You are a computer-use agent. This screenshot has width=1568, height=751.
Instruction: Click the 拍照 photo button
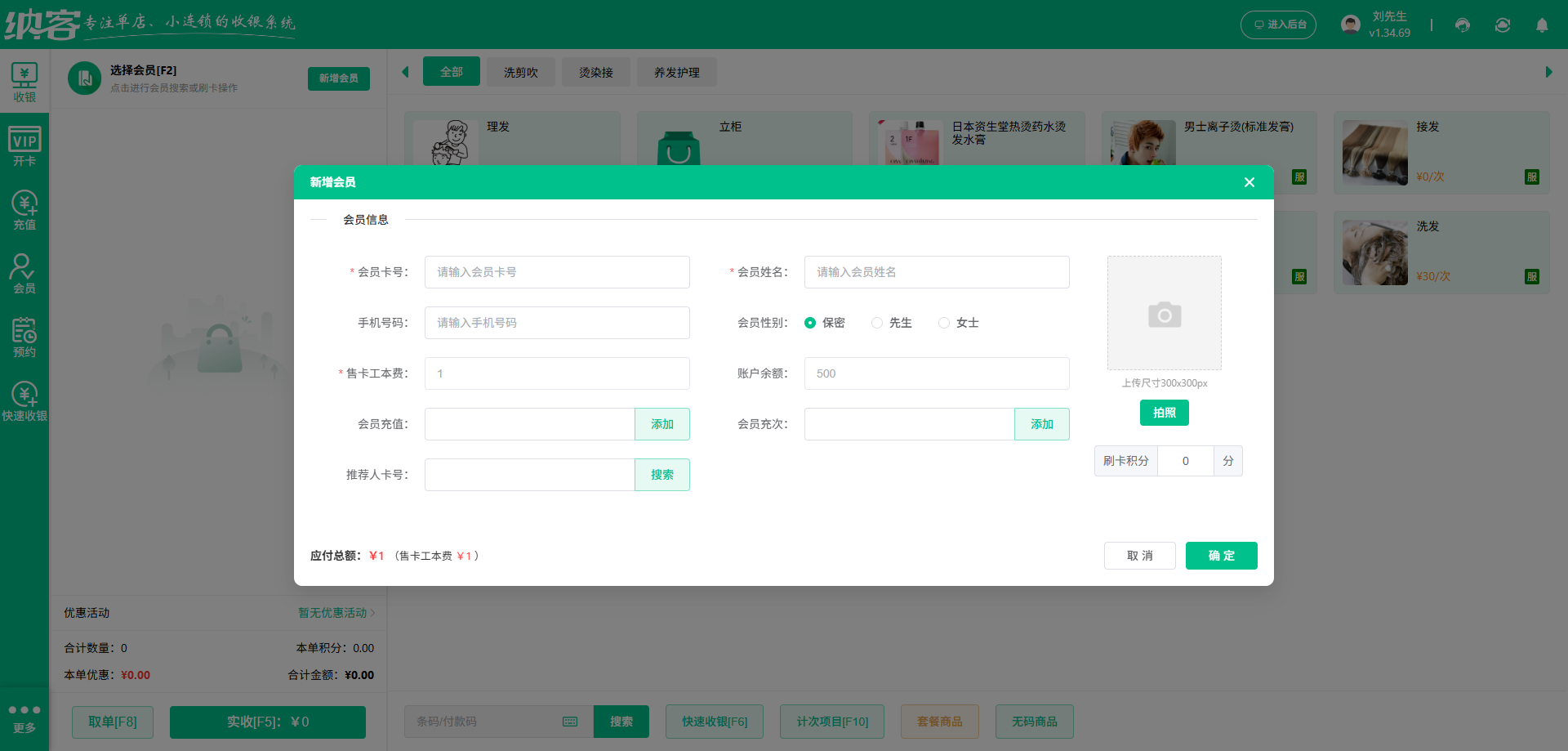(x=1165, y=413)
